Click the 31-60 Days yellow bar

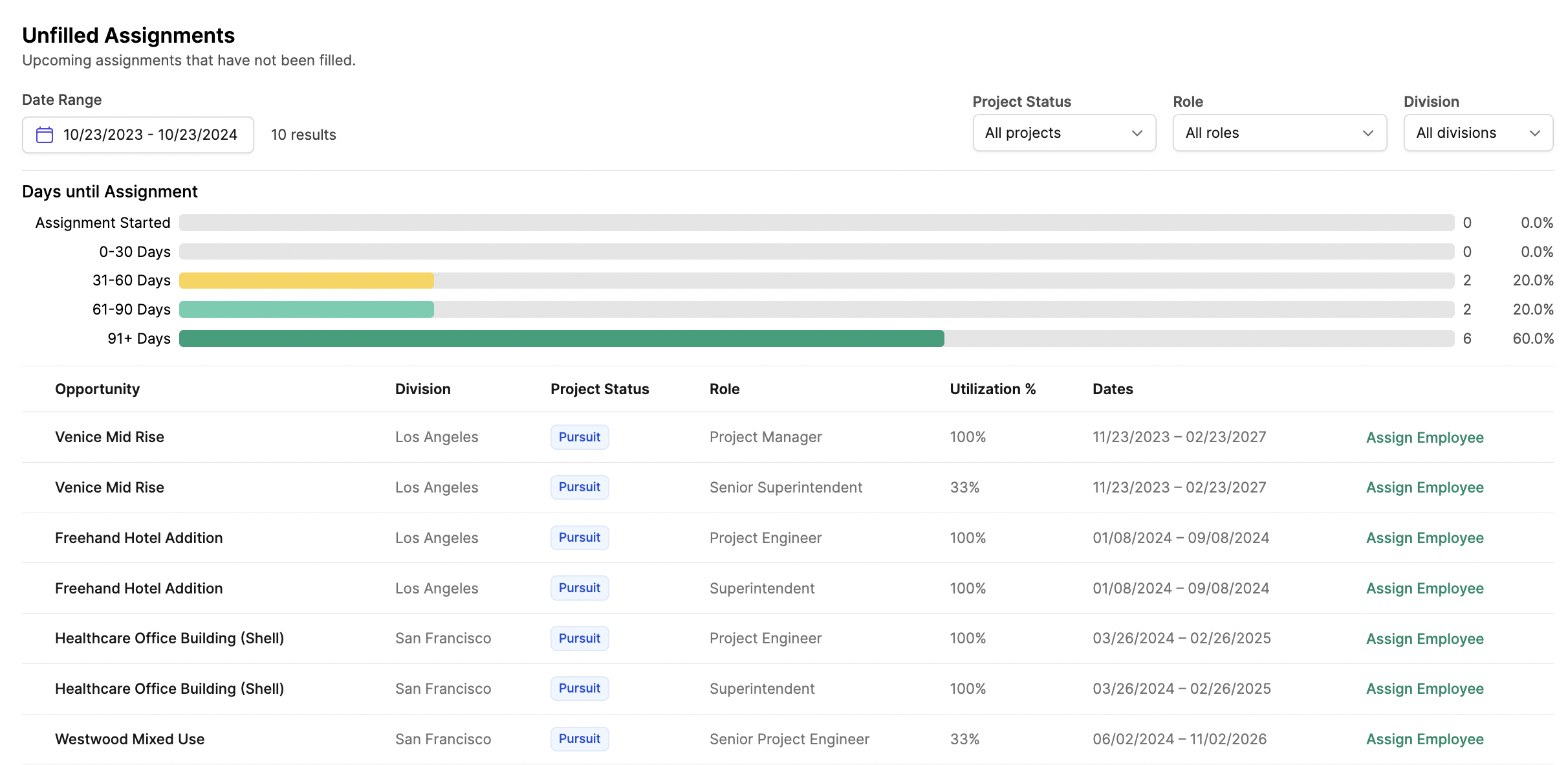[x=307, y=280]
